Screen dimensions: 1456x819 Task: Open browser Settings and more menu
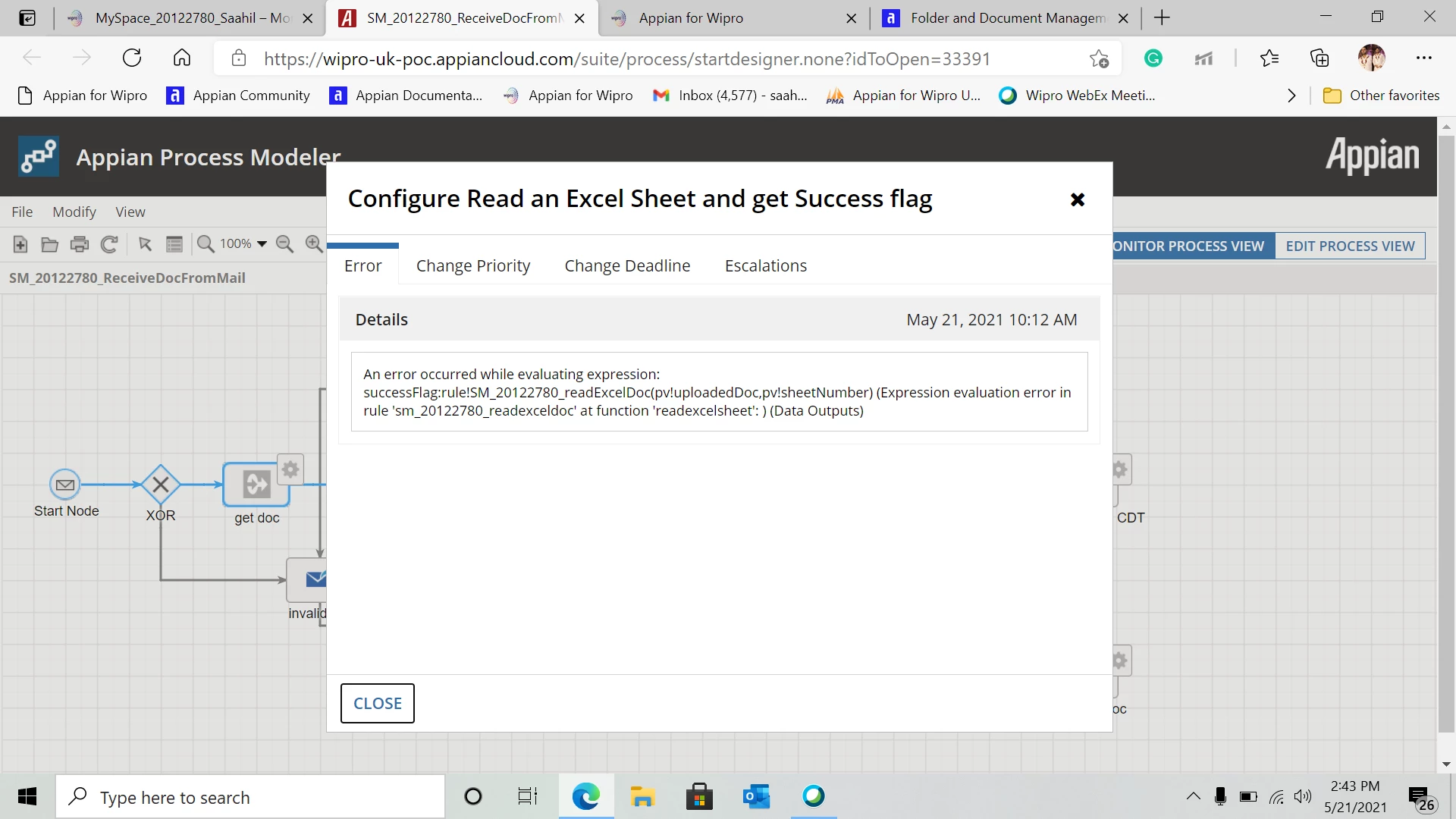(1424, 58)
